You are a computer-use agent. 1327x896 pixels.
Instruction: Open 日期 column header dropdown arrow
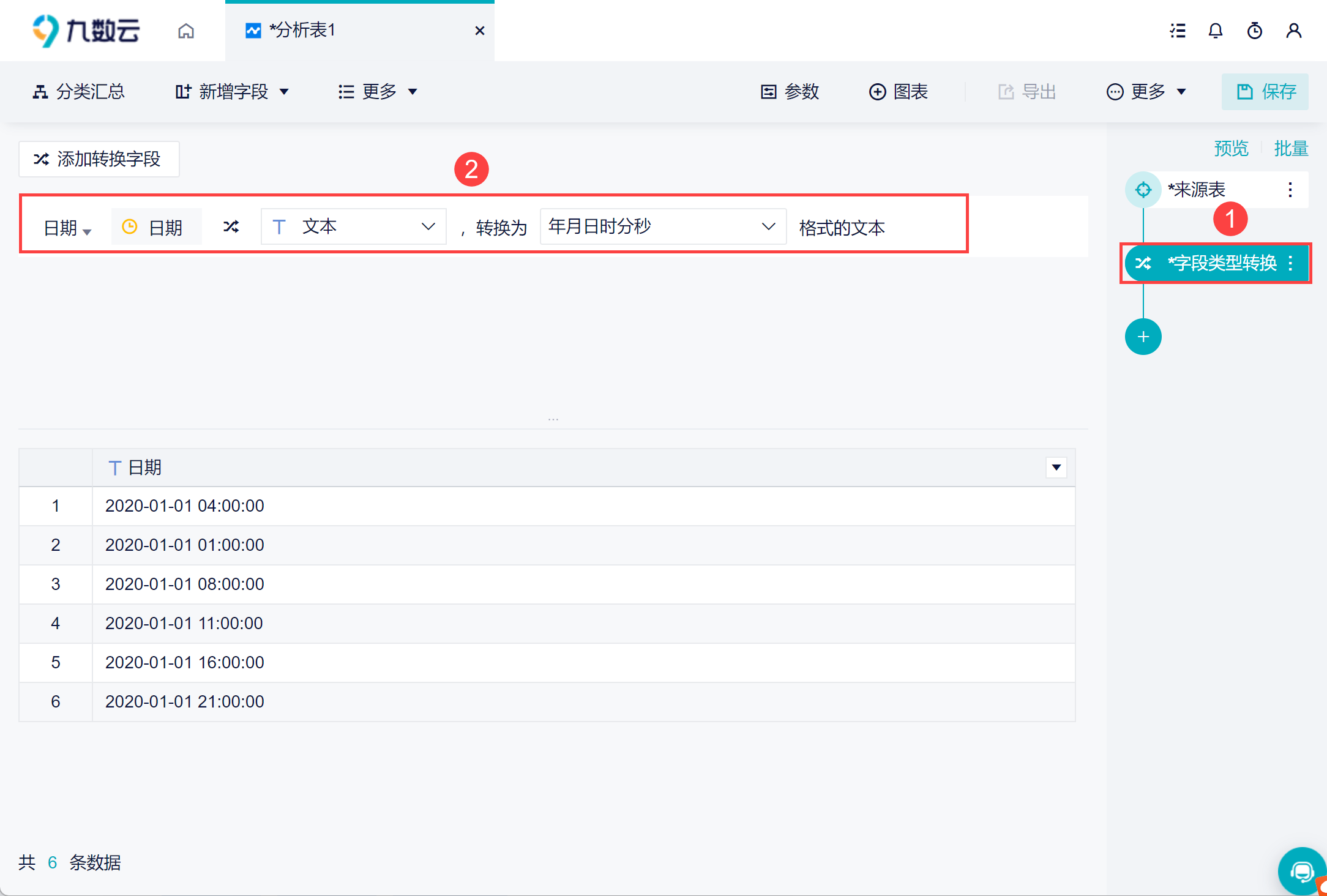tap(1056, 468)
